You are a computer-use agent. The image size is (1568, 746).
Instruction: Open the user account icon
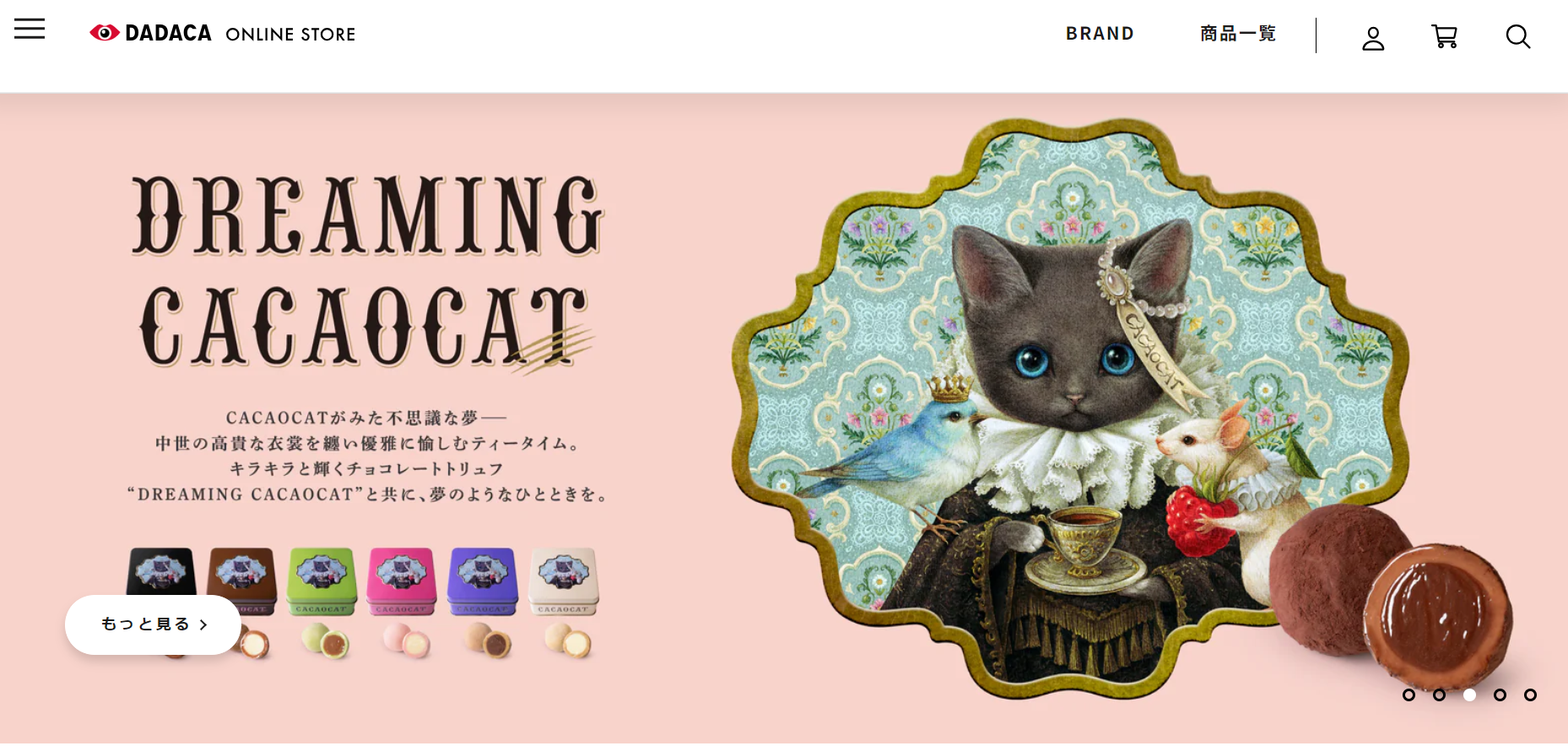1373,38
